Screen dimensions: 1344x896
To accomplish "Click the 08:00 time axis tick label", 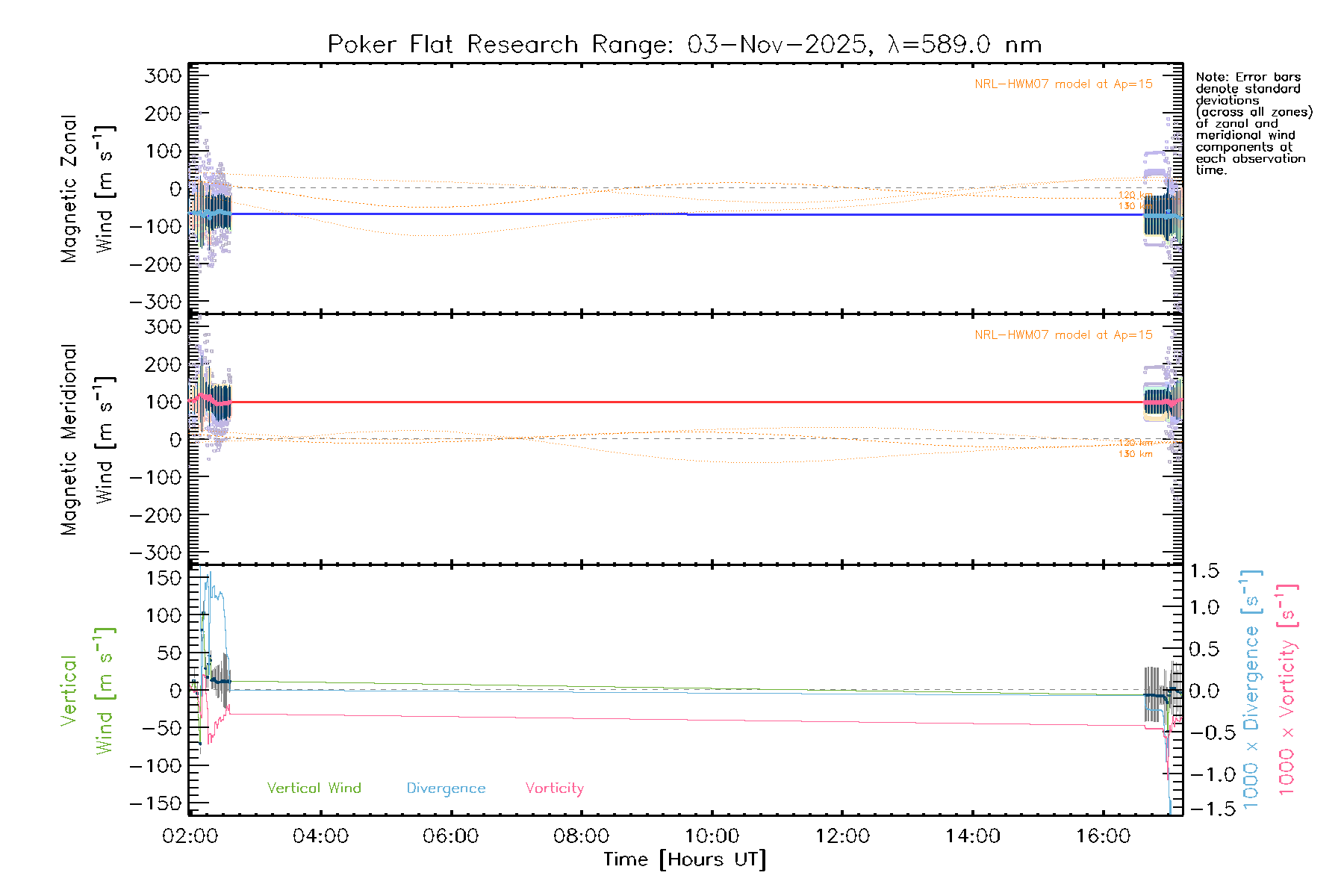I will click(x=581, y=836).
